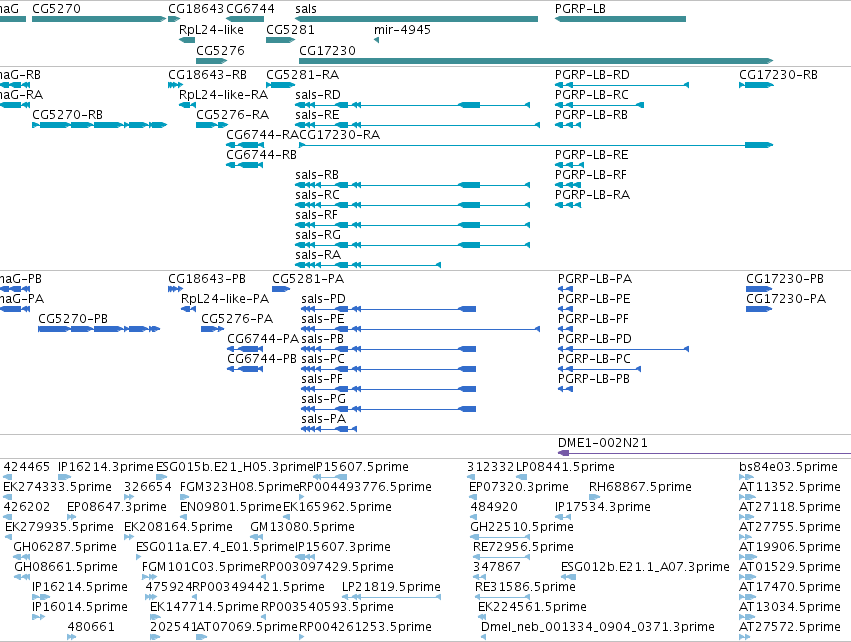Image resolution: width=851 pixels, height=642 pixels.
Task: Select the EK224561.5prime EST label
Action: [532, 607]
